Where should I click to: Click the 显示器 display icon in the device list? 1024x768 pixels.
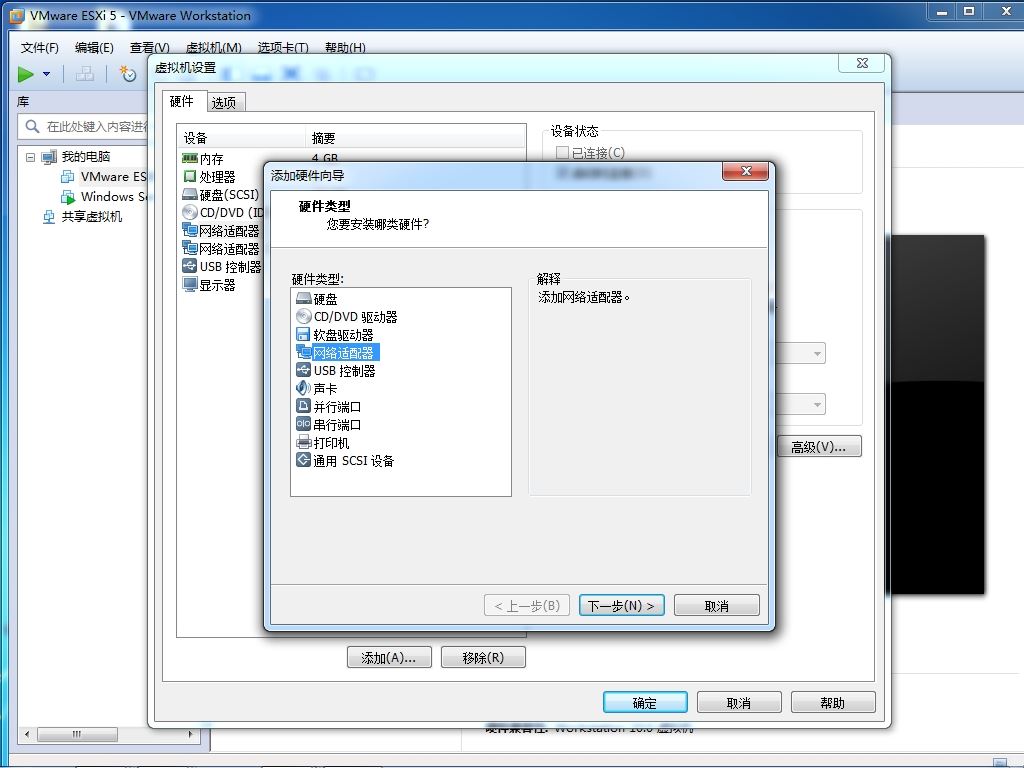(x=189, y=284)
